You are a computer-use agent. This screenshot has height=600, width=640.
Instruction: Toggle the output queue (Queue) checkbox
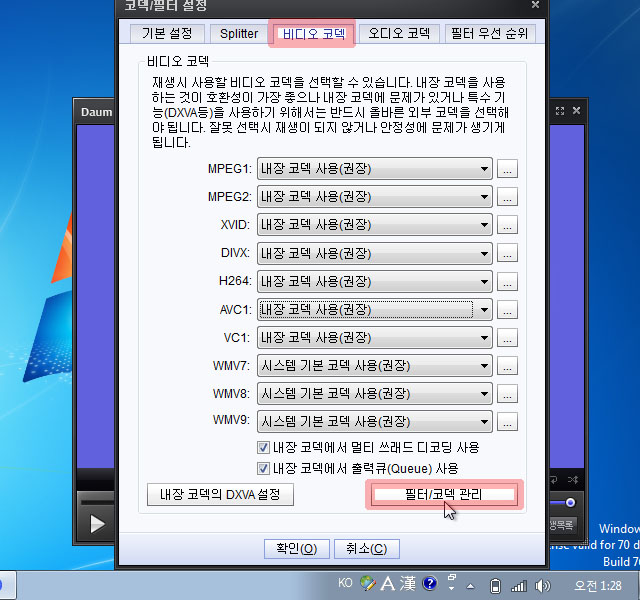[x=264, y=468]
